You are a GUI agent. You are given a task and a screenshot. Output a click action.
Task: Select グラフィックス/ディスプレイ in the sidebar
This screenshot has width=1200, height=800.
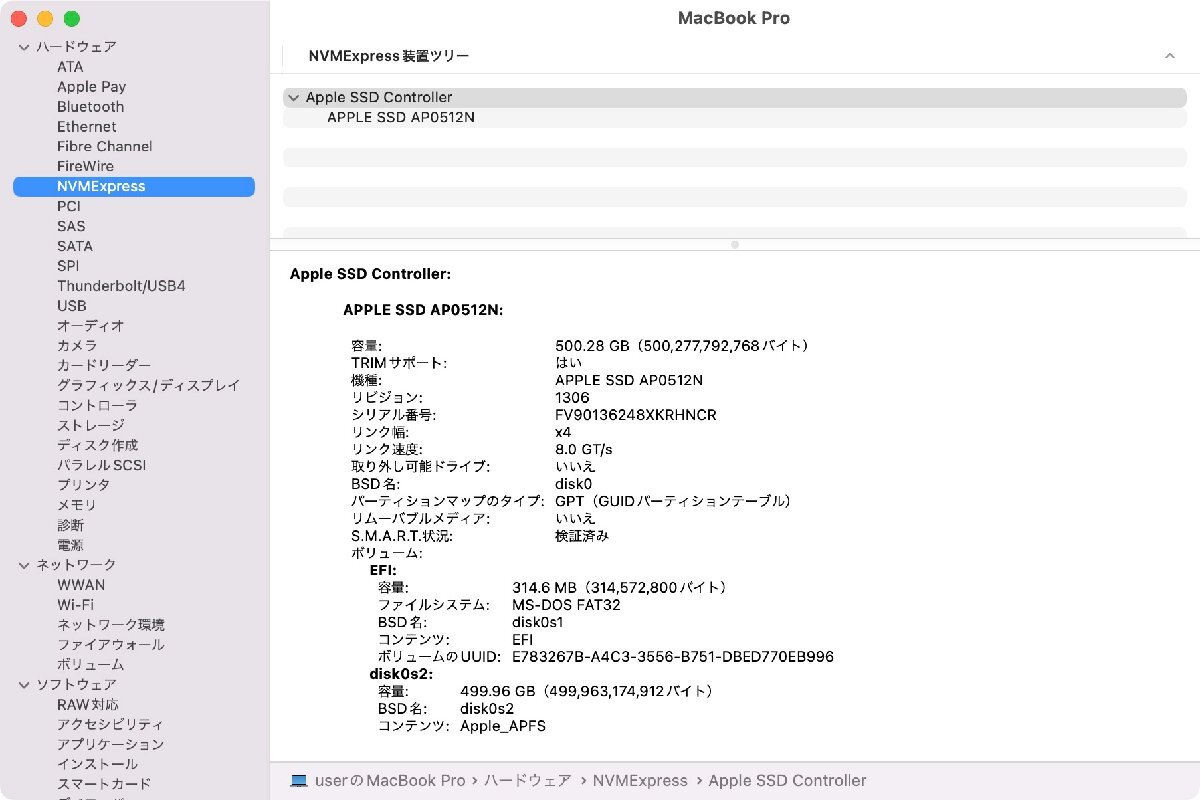tap(148, 385)
